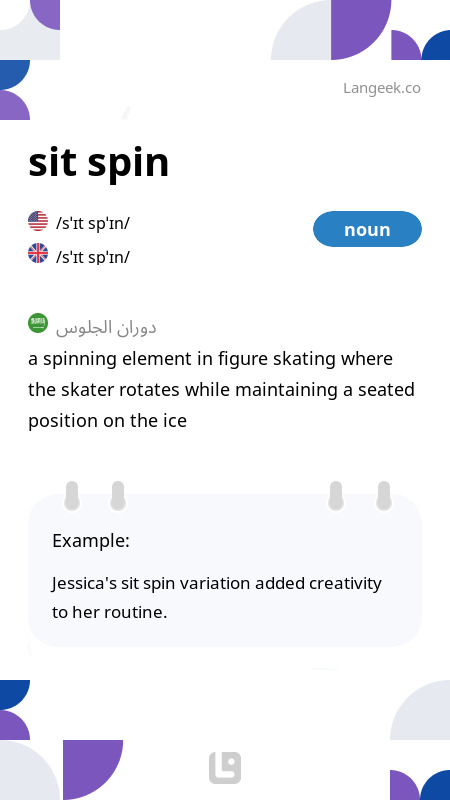Click the second binder ring from left
The image size is (450, 800).
tap(118, 495)
